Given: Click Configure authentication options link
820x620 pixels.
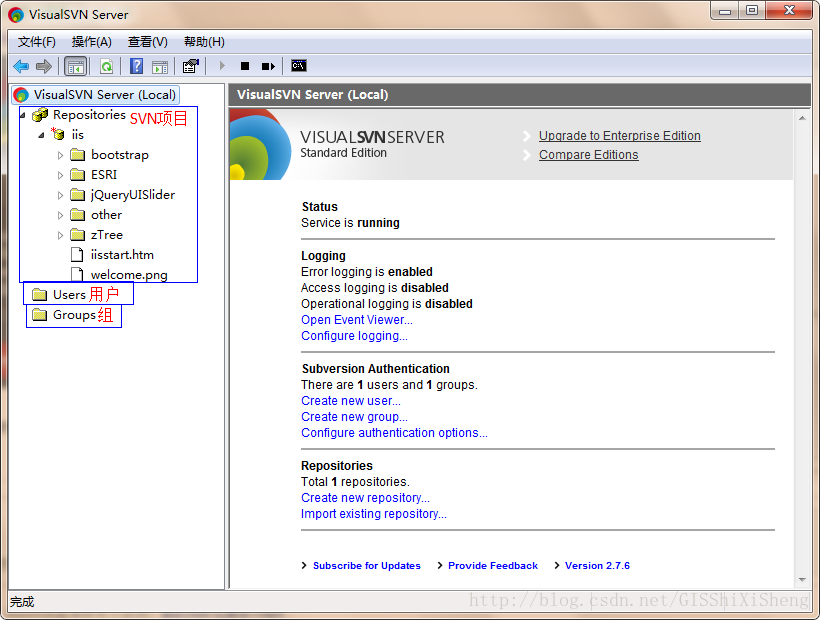Looking at the screenshot, I should (x=394, y=433).
